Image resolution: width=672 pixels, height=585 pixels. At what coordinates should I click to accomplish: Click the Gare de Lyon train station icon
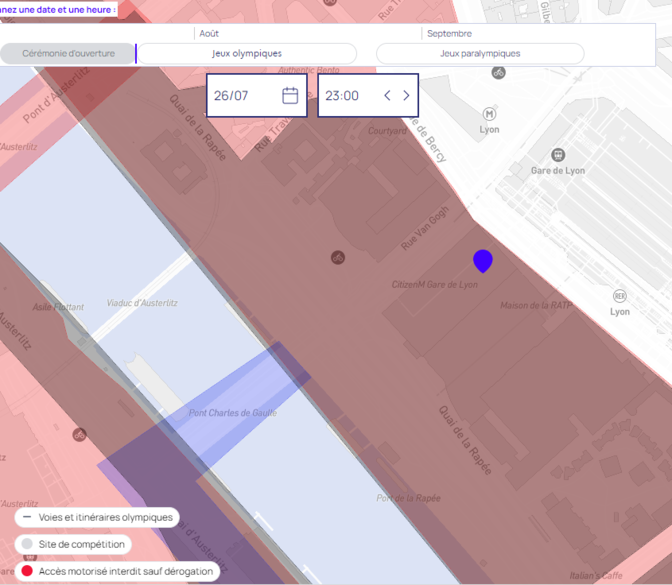click(x=558, y=155)
